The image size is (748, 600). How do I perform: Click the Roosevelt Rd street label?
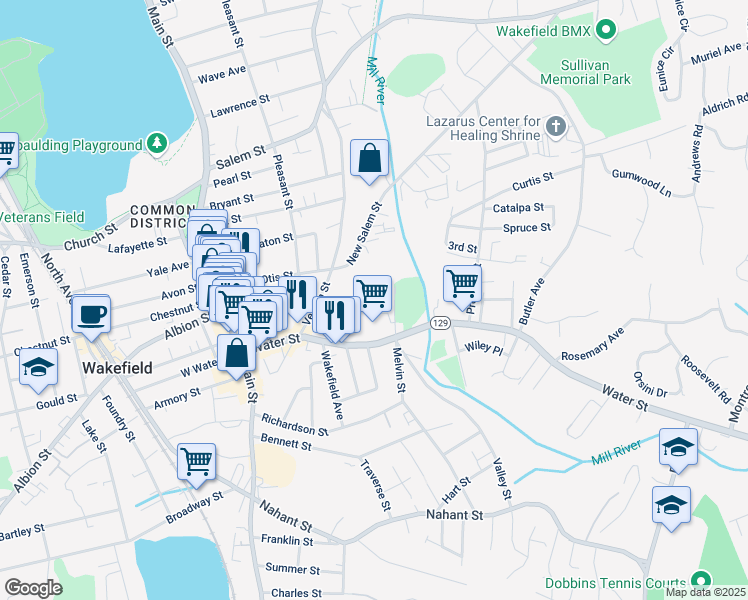(x=706, y=379)
